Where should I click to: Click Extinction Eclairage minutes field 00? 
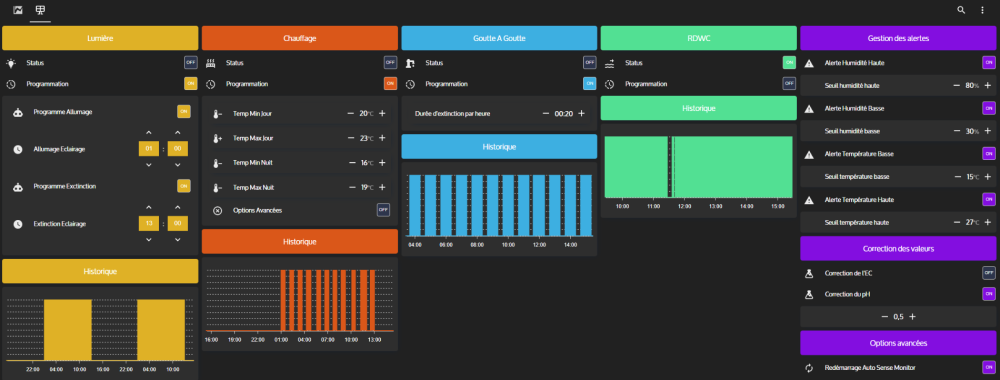tap(177, 224)
